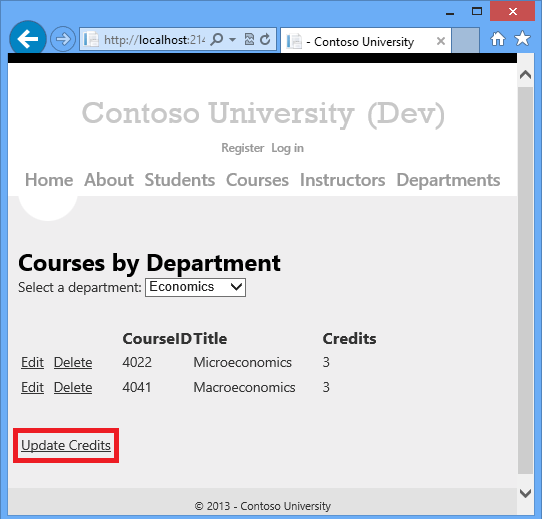Open the Instructors menu item
Viewport: 542px width, 519px height.
(343, 180)
